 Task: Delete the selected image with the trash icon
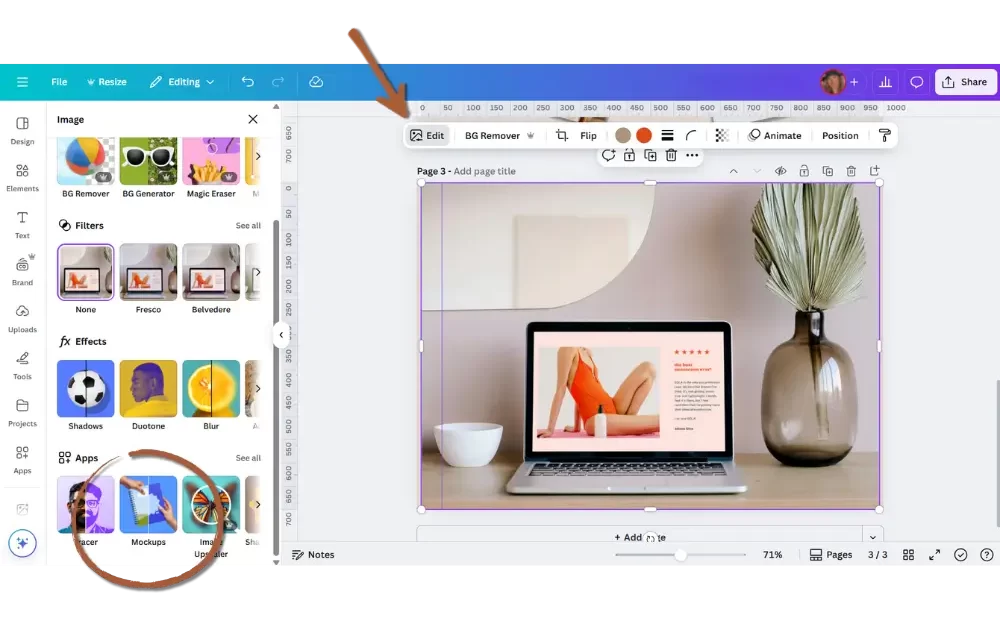point(669,155)
